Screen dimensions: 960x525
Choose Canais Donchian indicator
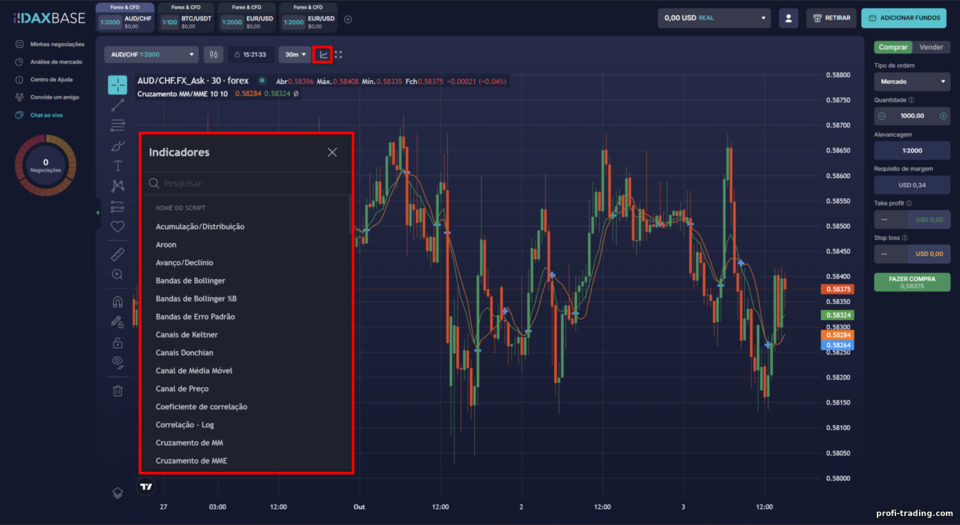click(184, 352)
